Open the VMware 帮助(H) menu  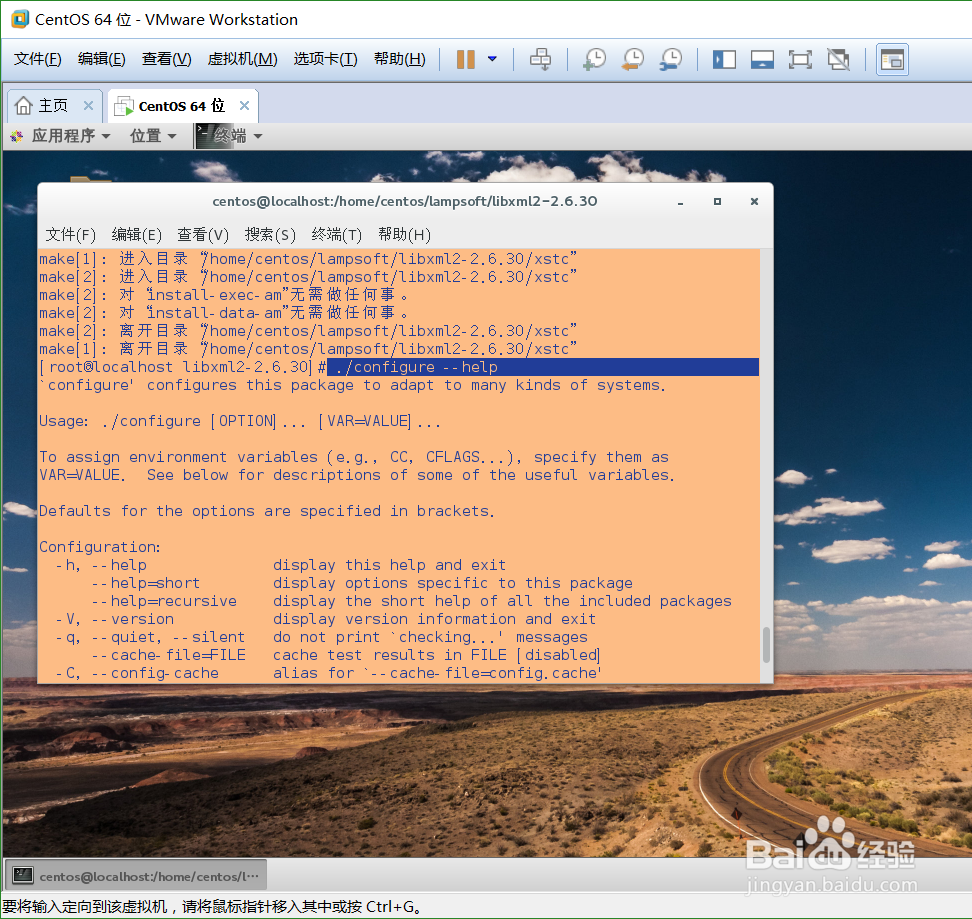pyautogui.click(x=400, y=59)
